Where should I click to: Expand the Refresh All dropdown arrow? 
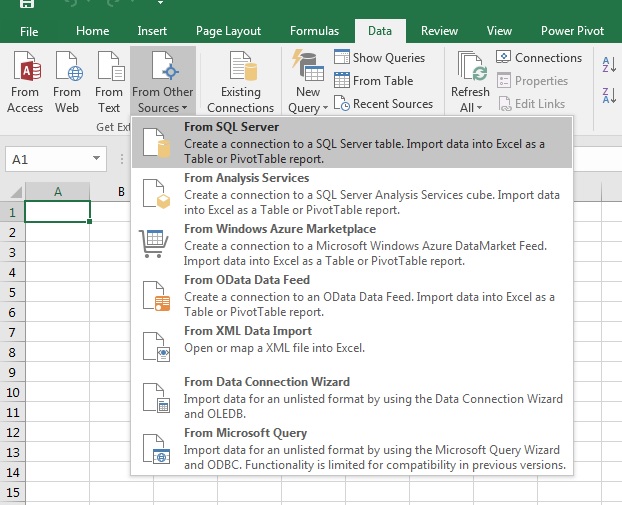[x=480, y=108]
